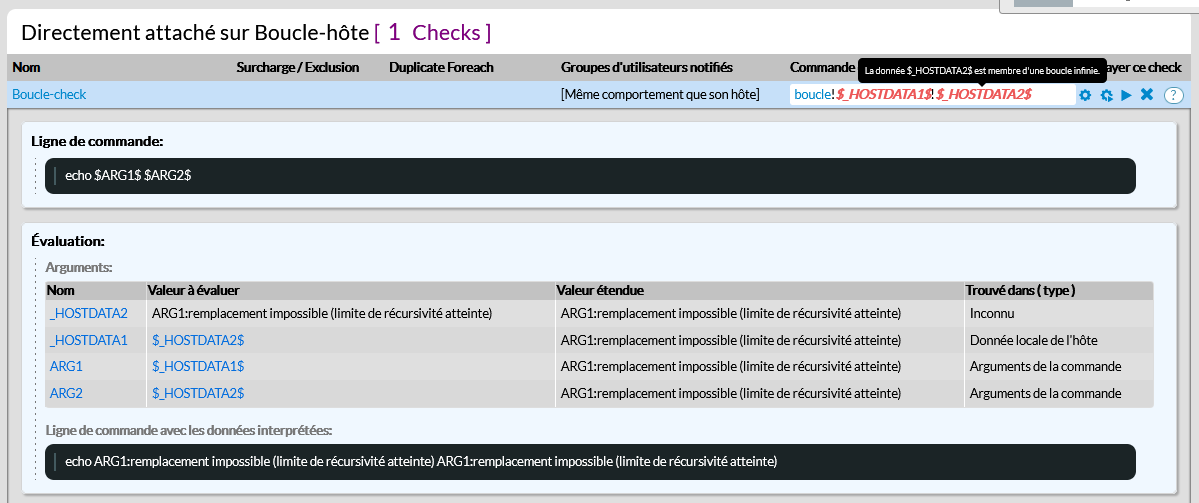
Task: Click the red $_HOSTDATA2$ macro in command
Action: (x=984, y=94)
